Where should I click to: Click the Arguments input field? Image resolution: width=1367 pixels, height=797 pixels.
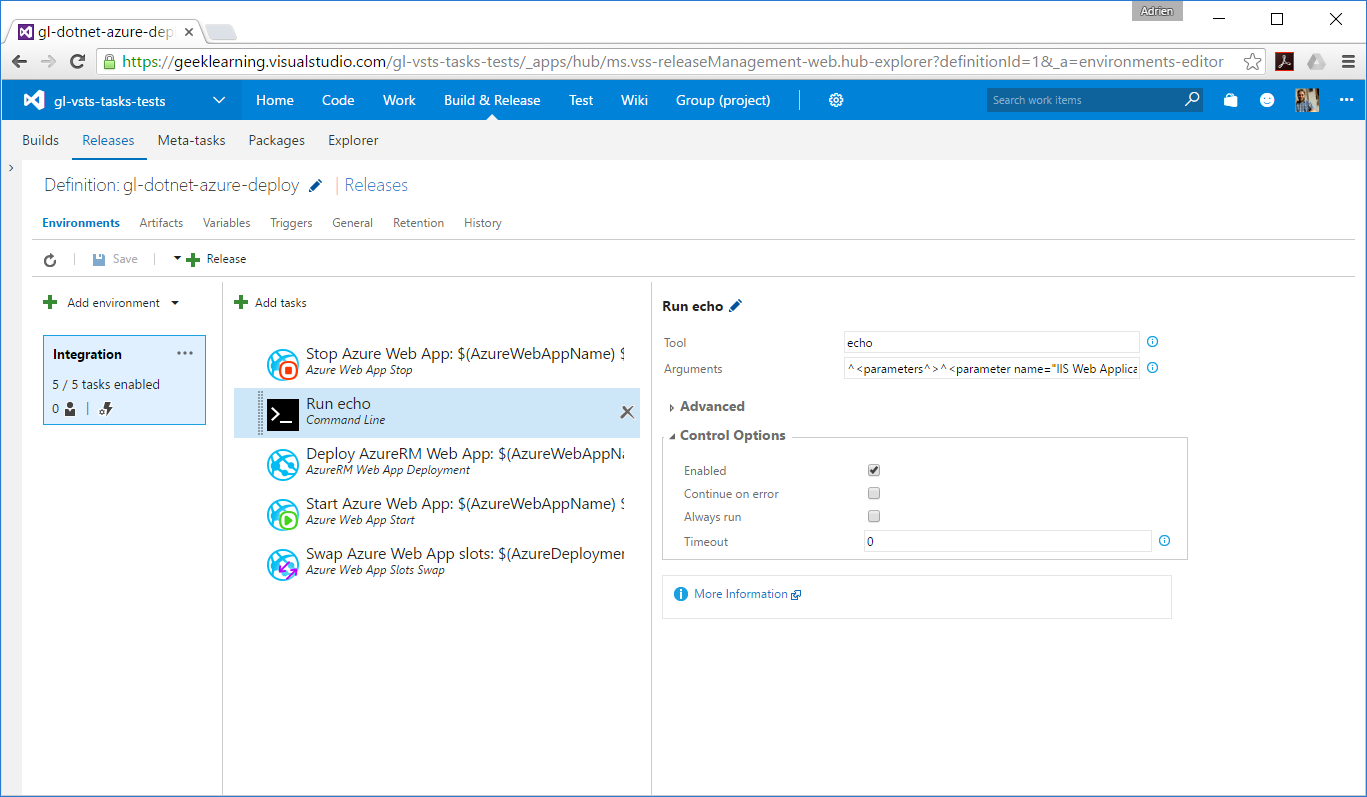point(992,368)
